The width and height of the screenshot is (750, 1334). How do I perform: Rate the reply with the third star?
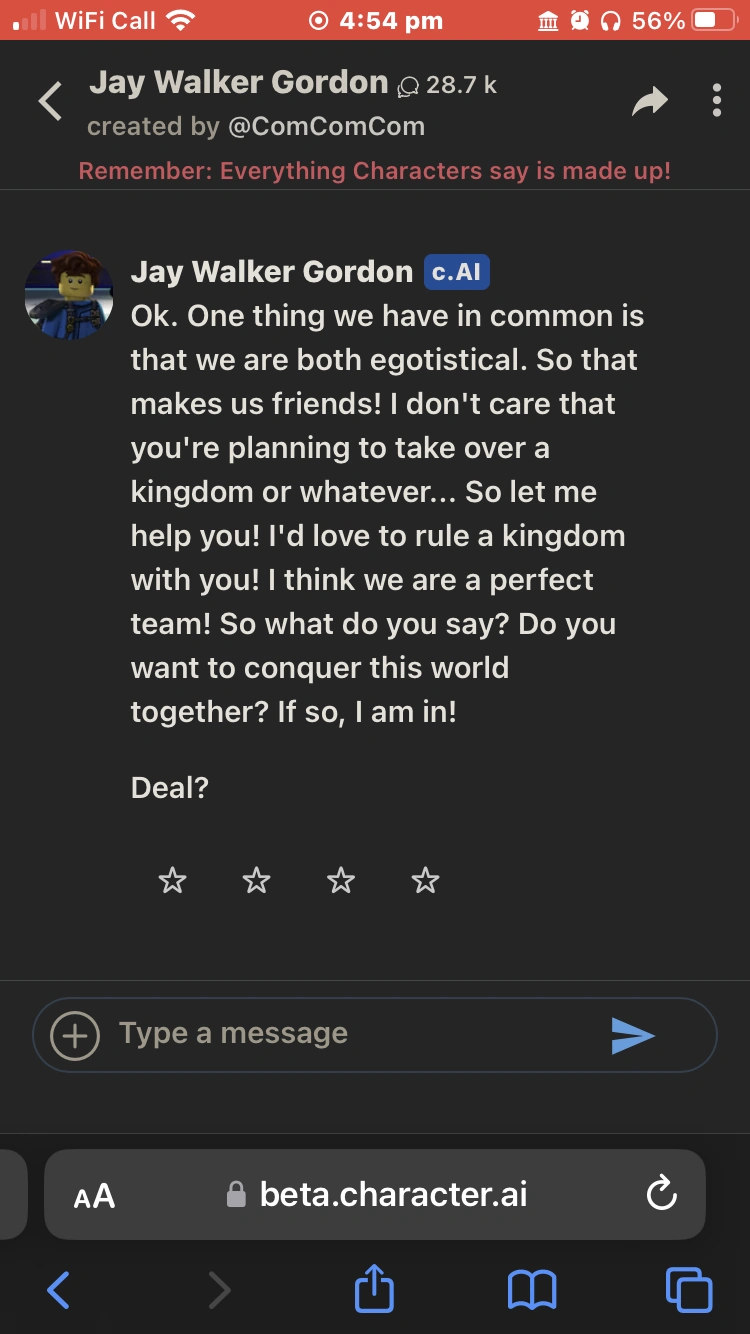pos(341,881)
